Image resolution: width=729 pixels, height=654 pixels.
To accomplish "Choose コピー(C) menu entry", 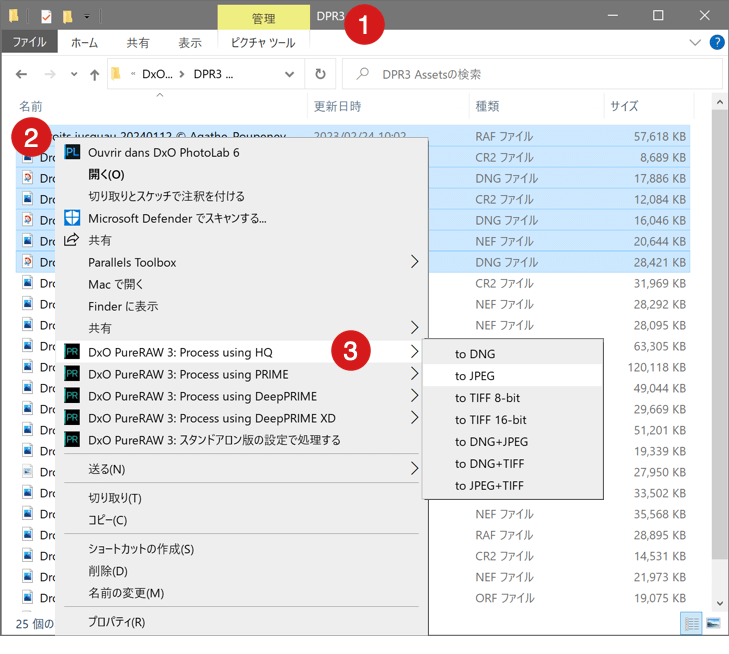I will [x=241, y=520].
